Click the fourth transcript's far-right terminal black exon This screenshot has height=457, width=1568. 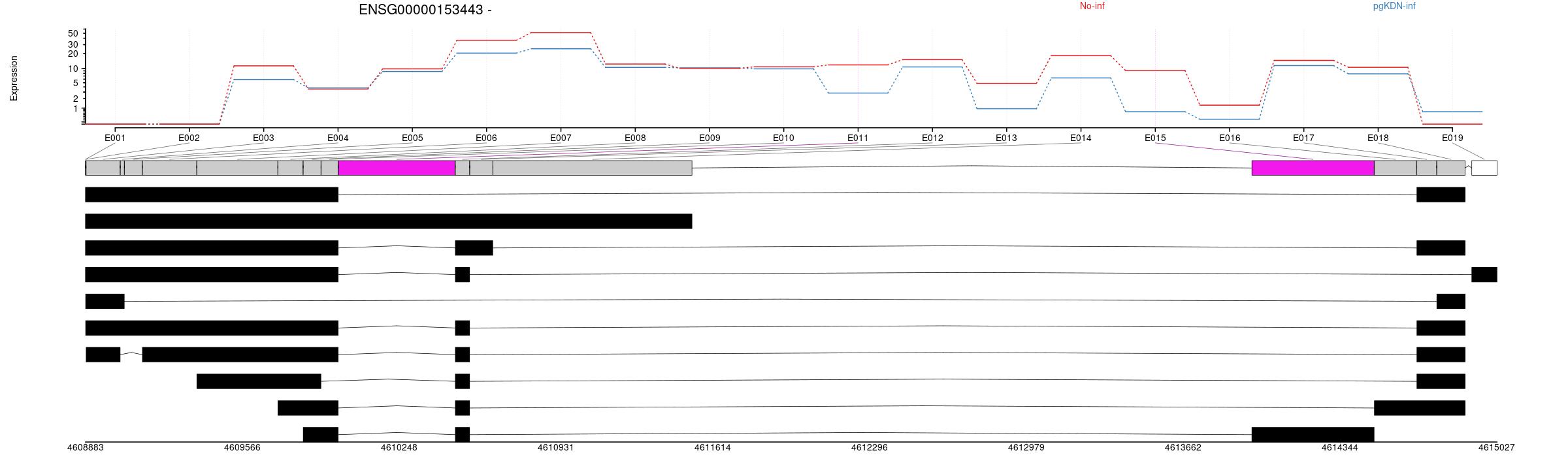[1484, 275]
